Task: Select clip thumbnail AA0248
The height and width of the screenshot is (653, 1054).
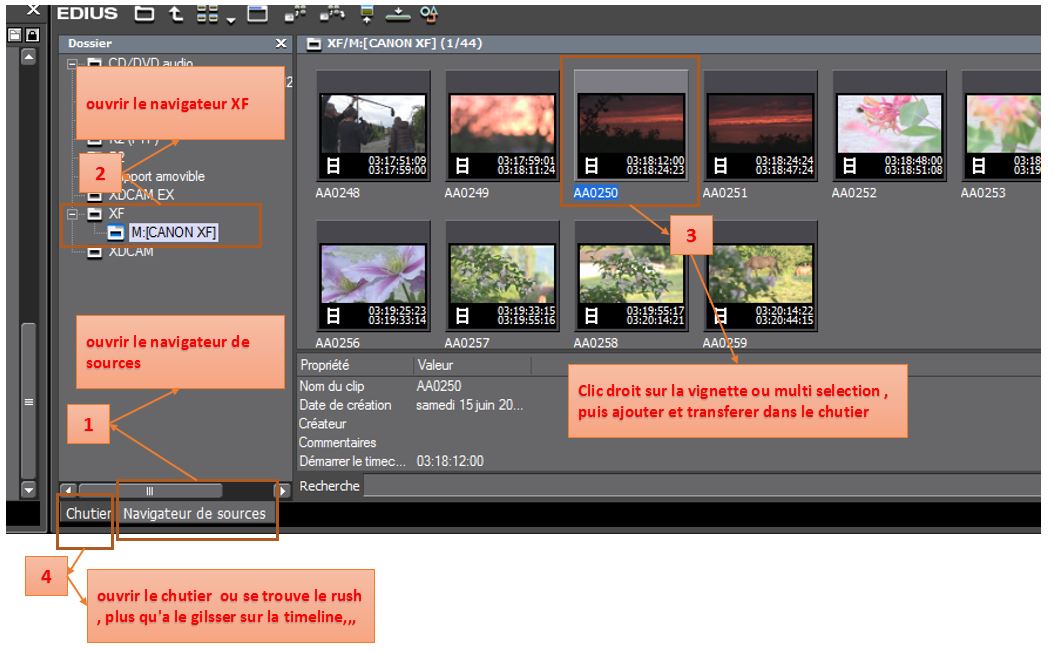Action: (x=373, y=126)
